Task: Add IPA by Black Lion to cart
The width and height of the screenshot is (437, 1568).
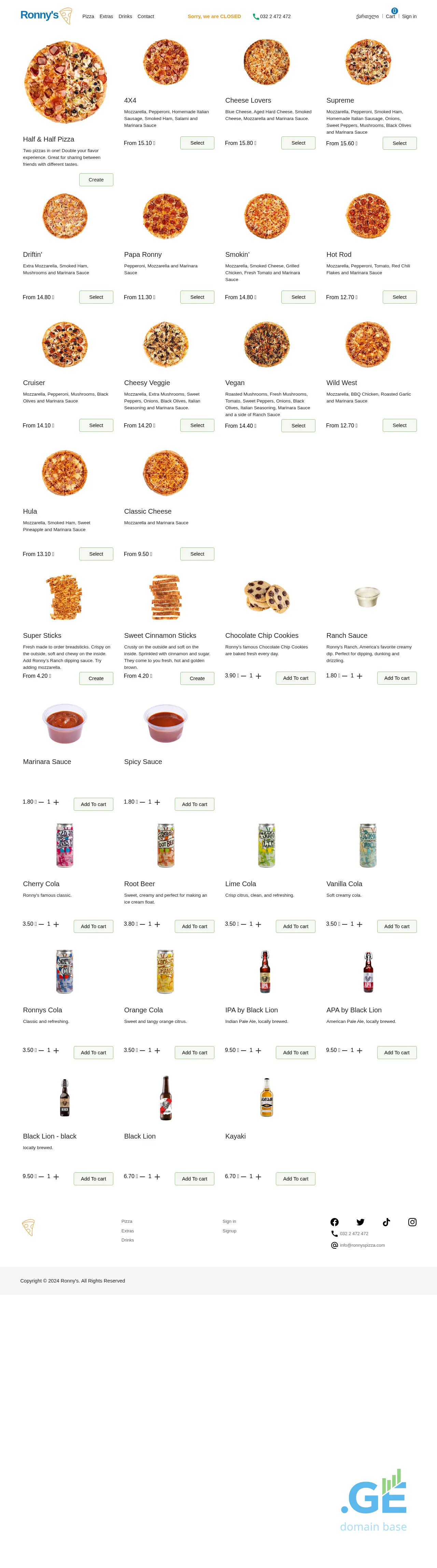Action: (295, 1052)
